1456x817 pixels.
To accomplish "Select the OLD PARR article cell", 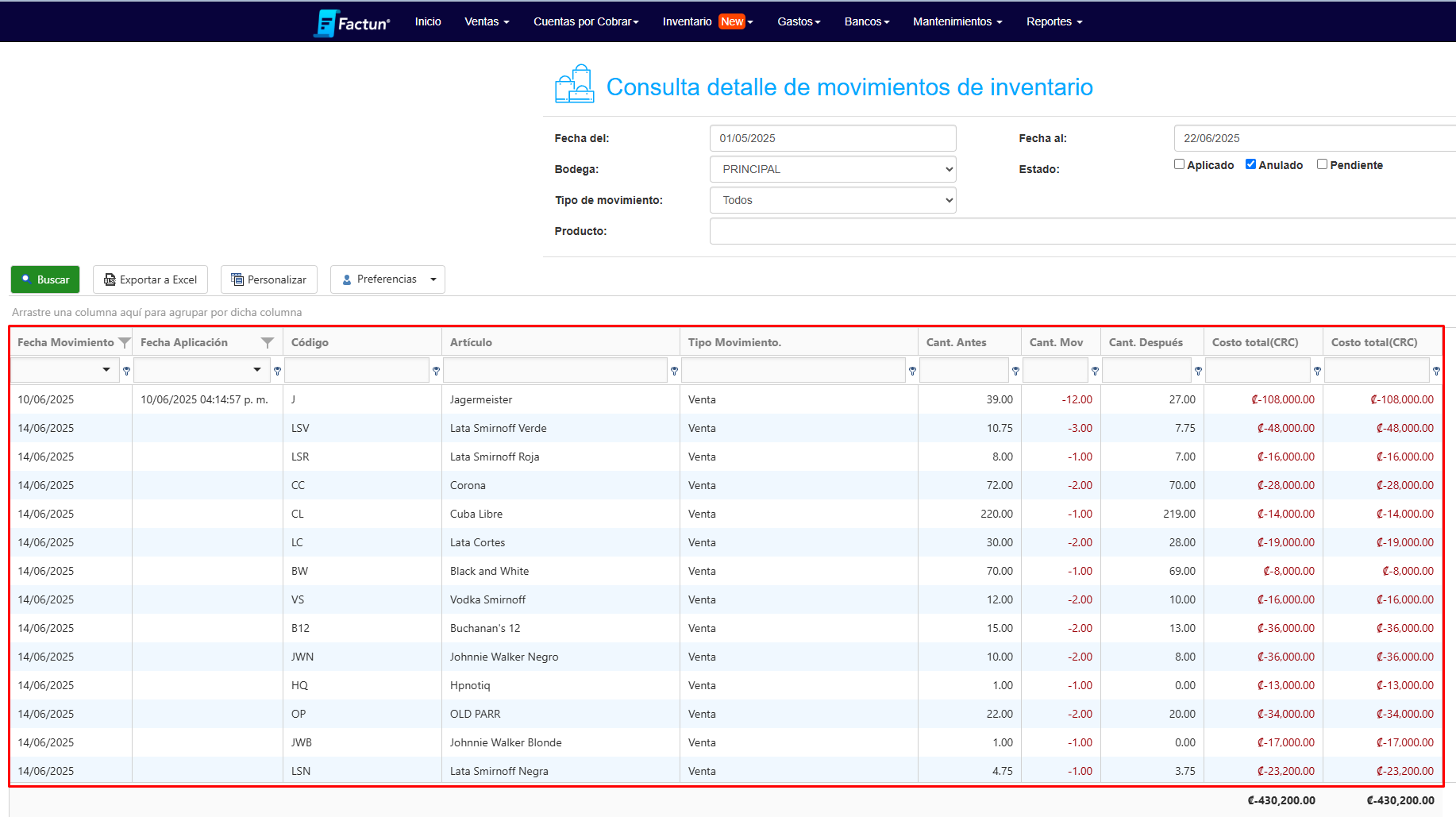I will [560, 714].
